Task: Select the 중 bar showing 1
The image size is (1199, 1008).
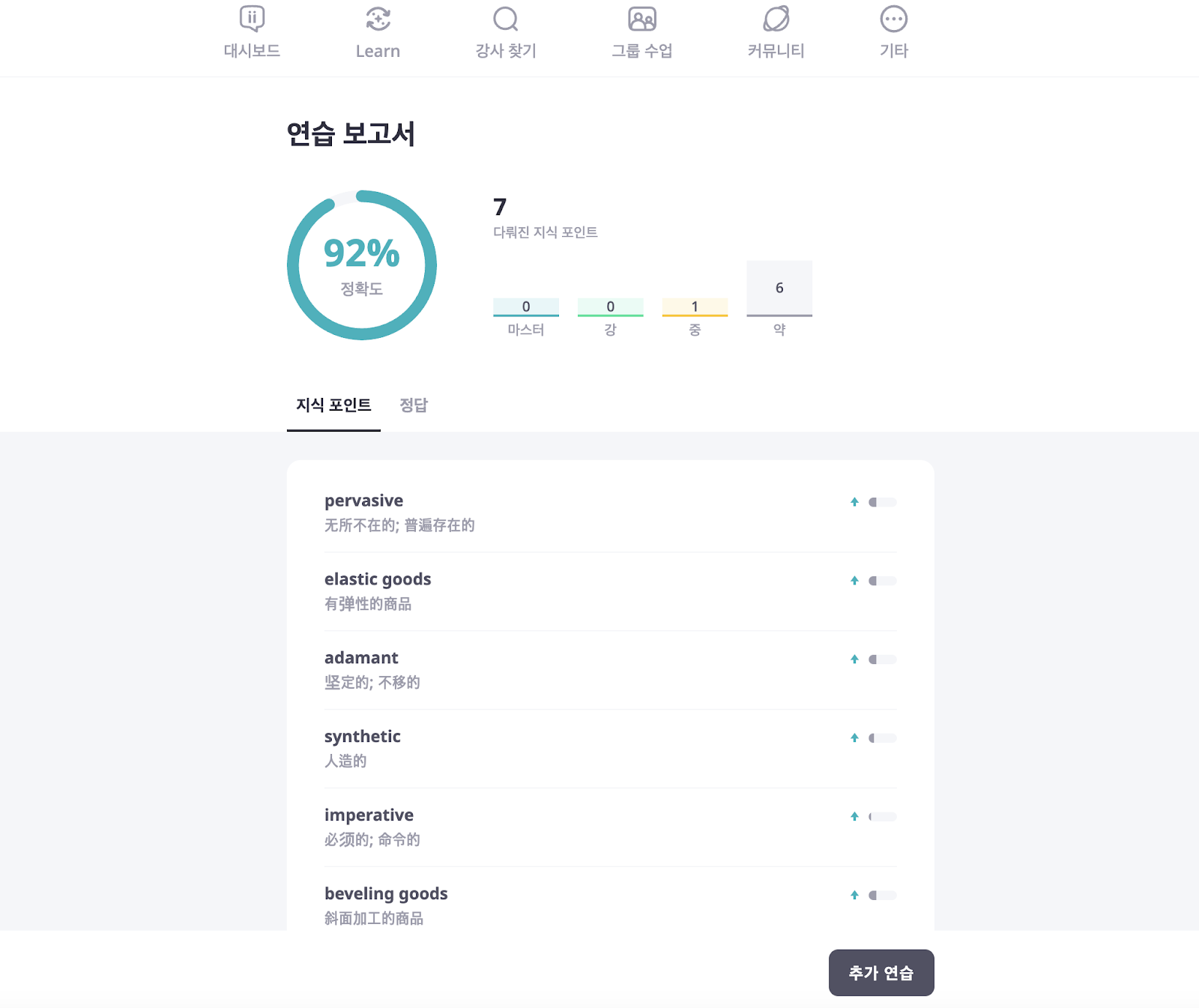Action: [695, 307]
